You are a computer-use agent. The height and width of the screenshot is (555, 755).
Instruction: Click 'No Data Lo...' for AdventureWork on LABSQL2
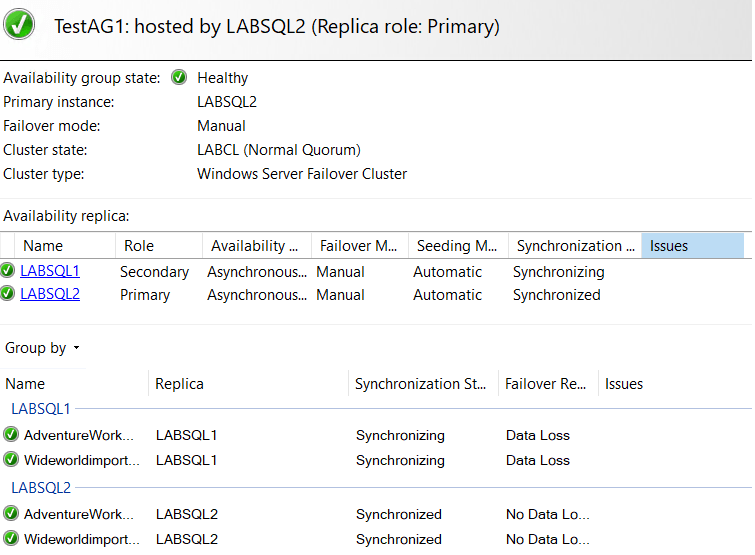click(x=547, y=514)
